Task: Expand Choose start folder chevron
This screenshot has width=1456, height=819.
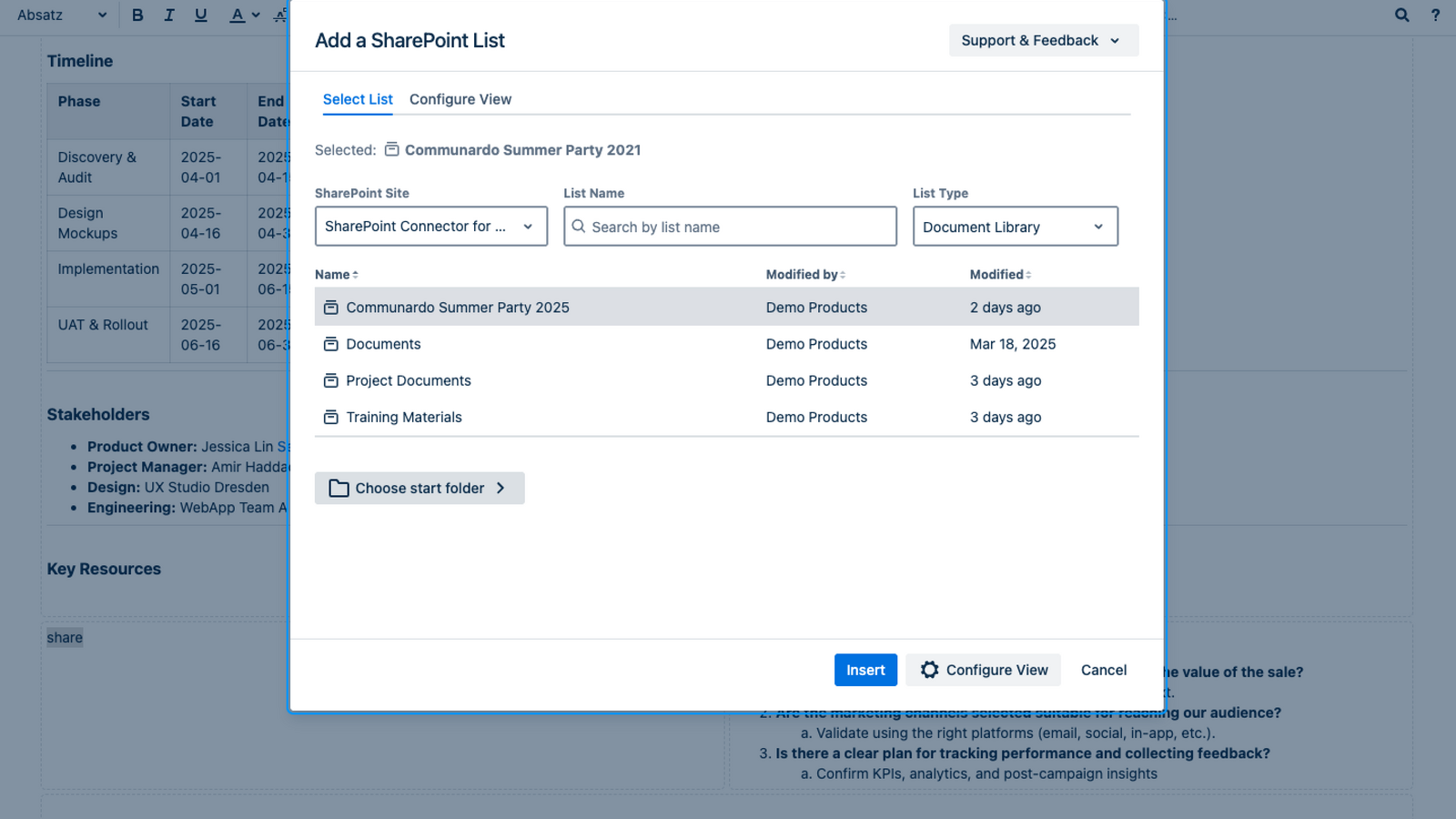Action: [x=500, y=488]
